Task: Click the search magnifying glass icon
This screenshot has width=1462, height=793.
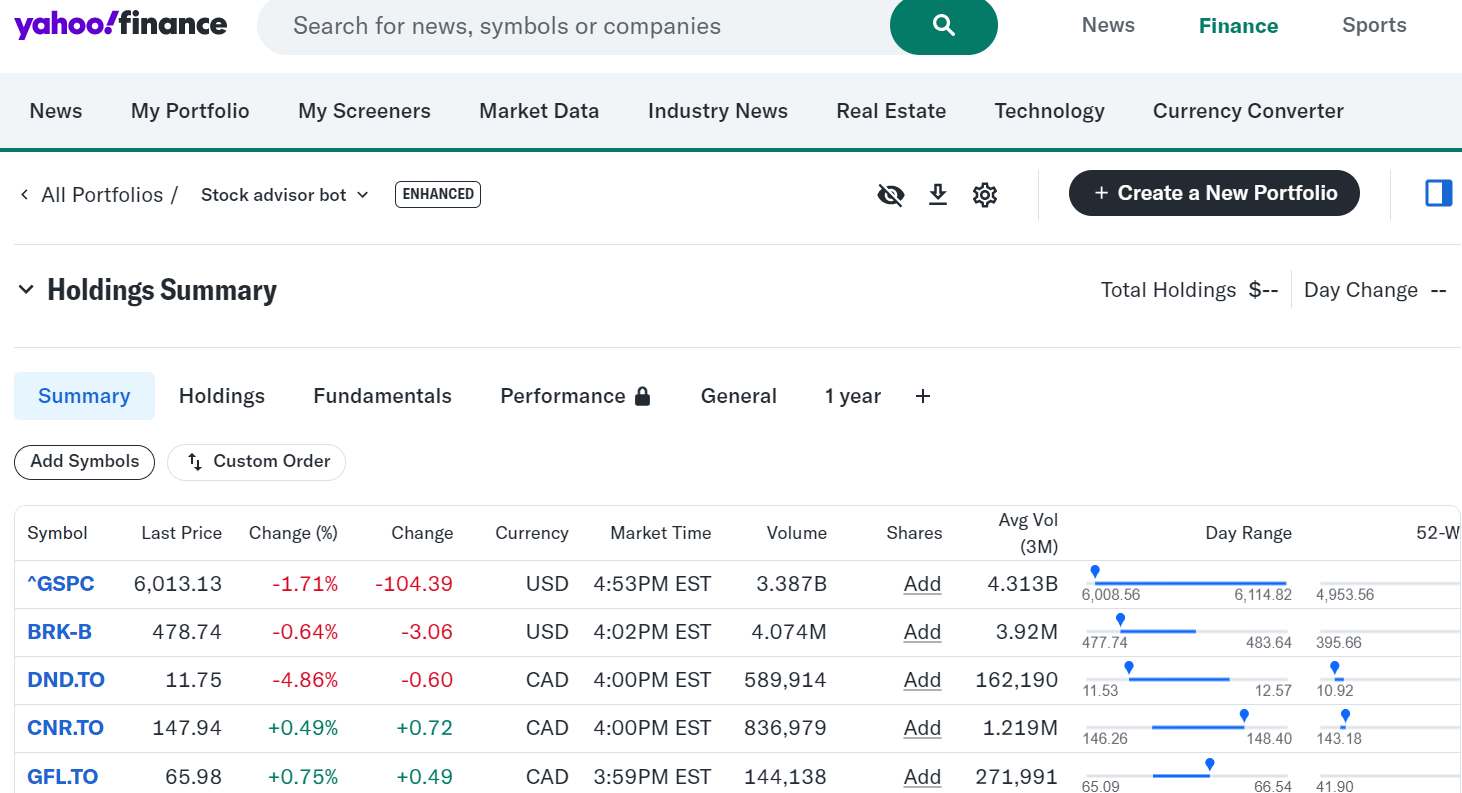Action: click(943, 25)
